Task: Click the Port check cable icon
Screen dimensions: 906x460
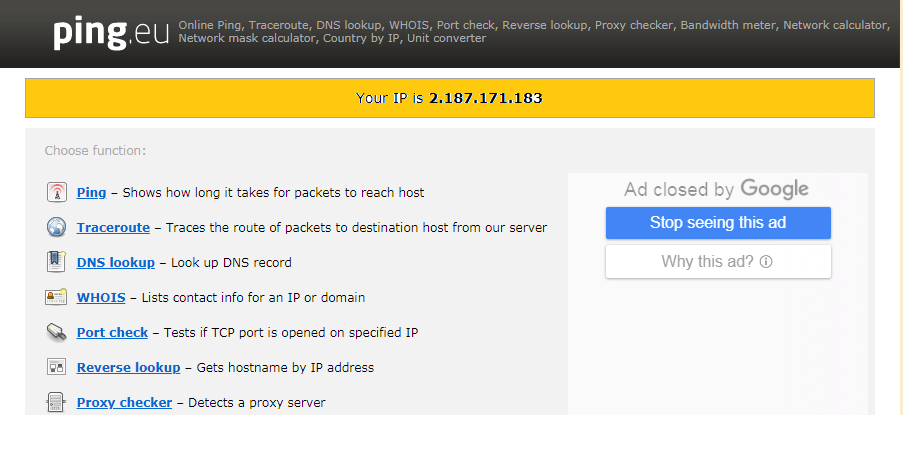Action: tap(57, 332)
